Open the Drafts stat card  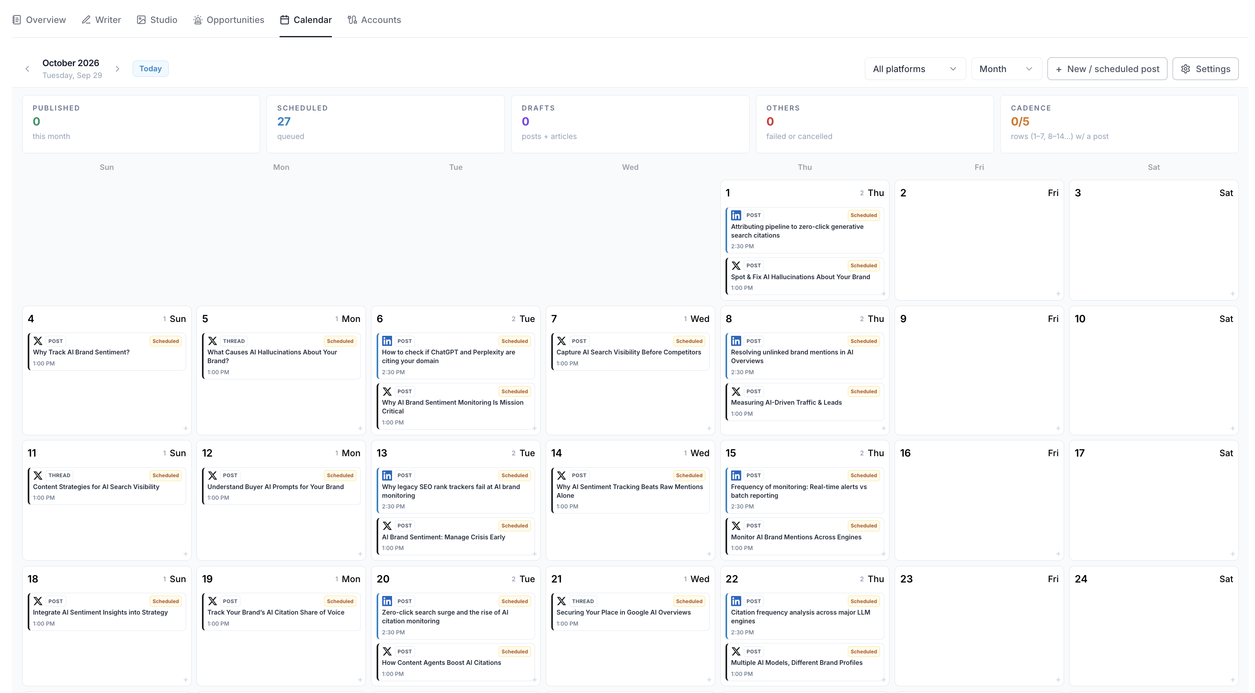coord(630,124)
